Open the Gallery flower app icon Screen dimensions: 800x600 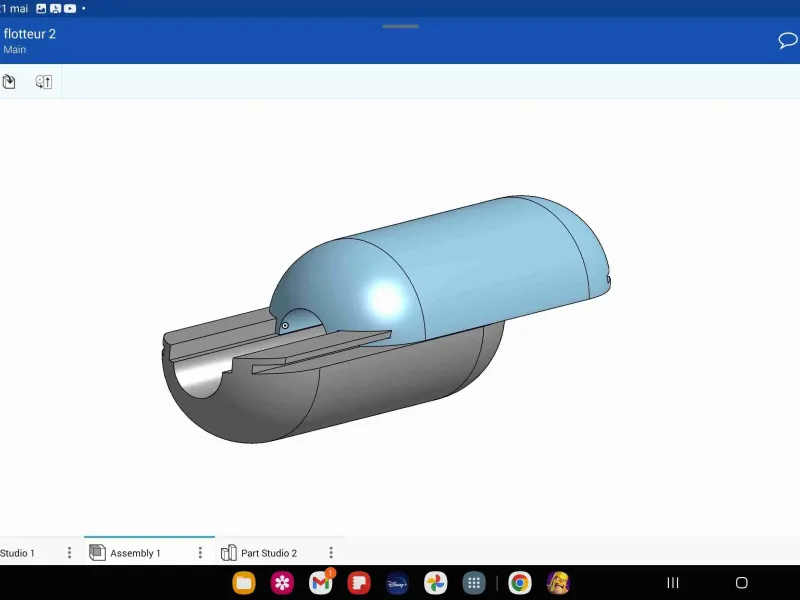[x=282, y=583]
